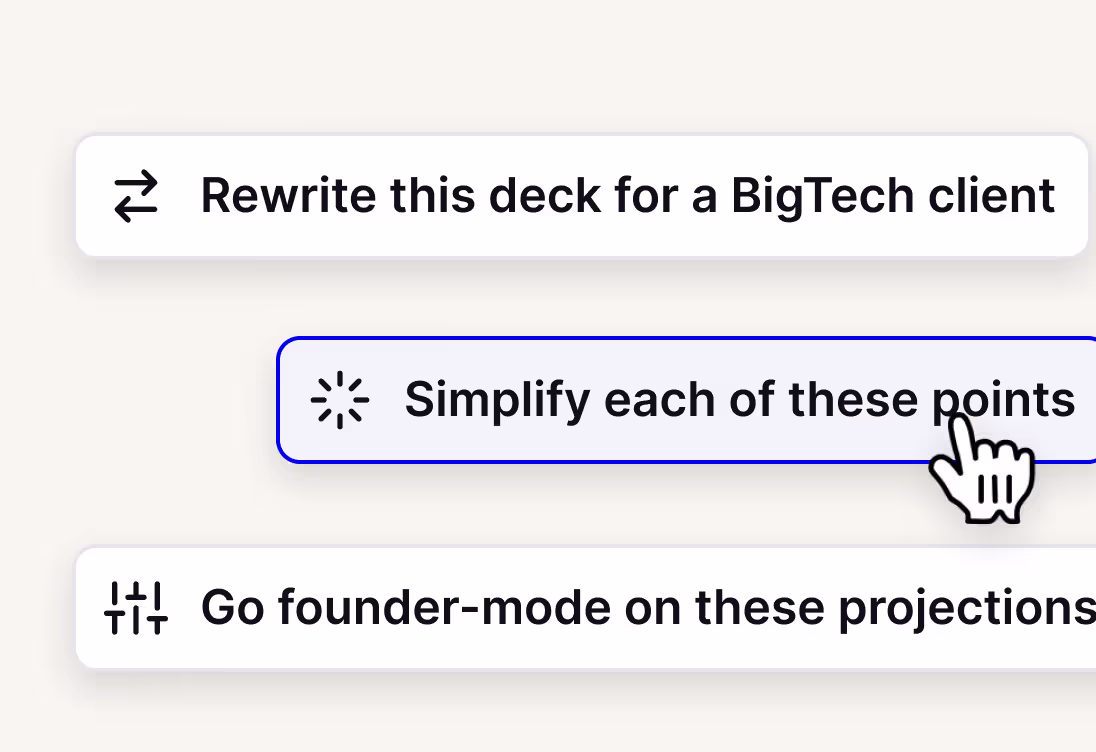Select the blue-outlined highlighted suggestion
Image resolution: width=1096 pixels, height=752 pixels.
point(686,400)
